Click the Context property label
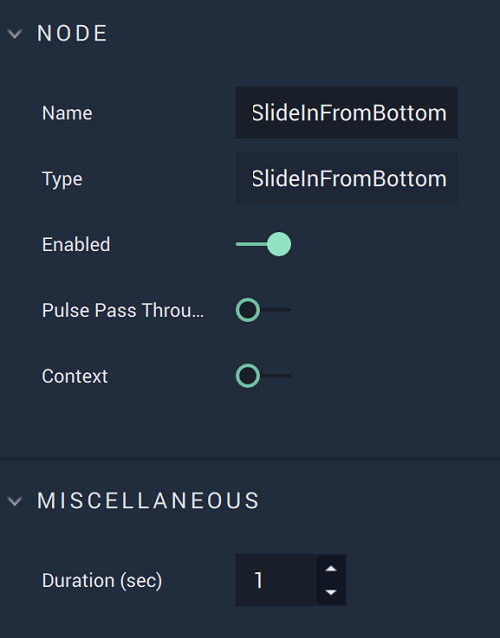 (x=75, y=376)
